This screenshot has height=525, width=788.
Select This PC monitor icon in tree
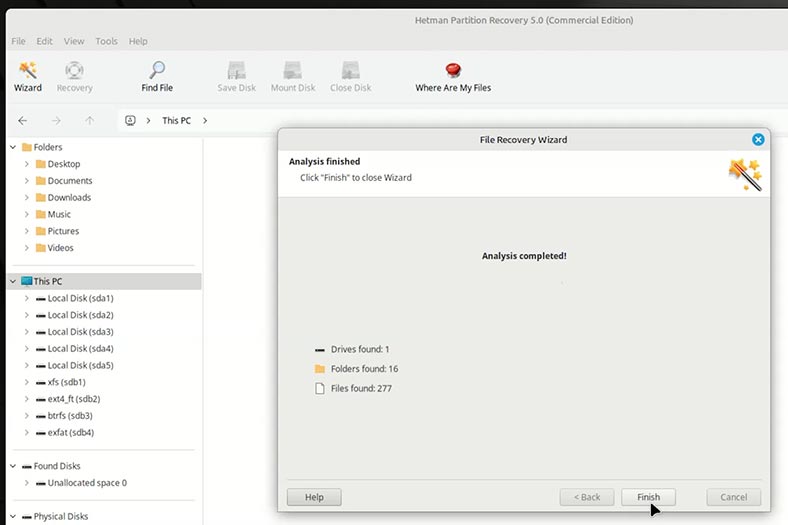click(x=27, y=281)
